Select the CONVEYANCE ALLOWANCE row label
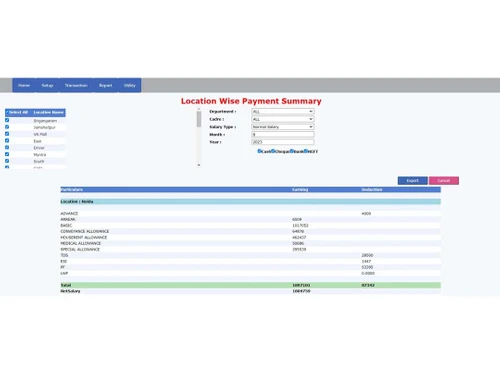 tap(85, 231)
